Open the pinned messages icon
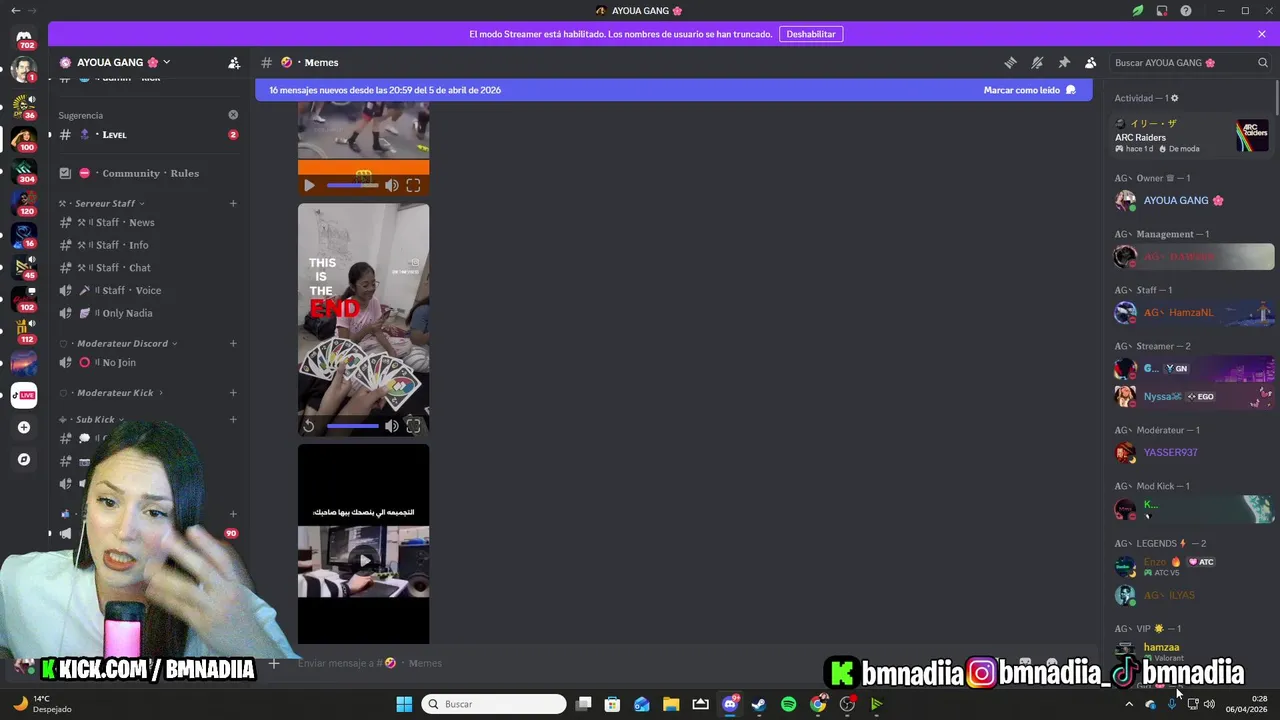The image size is (1280, 720). tap(1064, 62)
